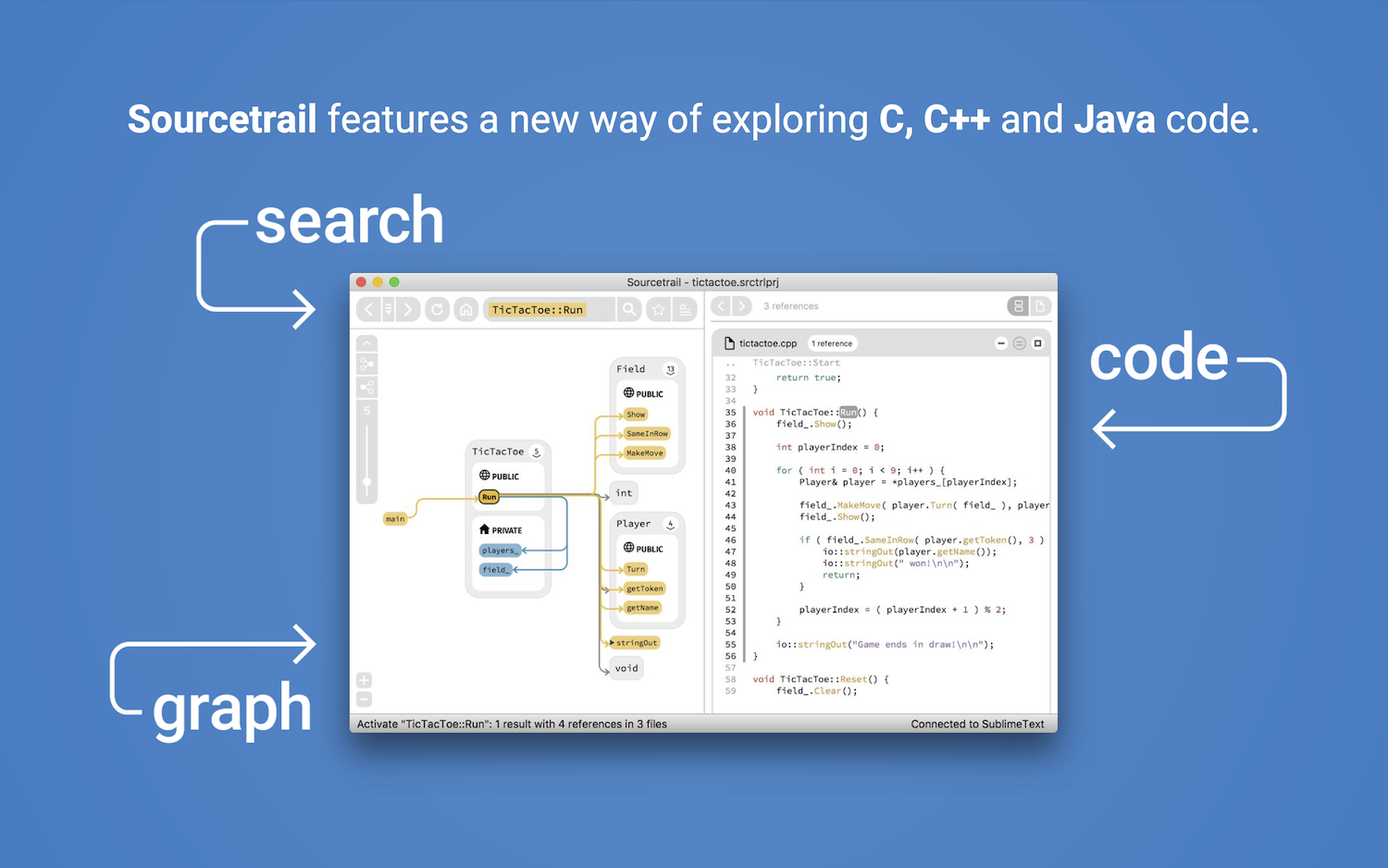Click the main function node in the graph
This screenshot has height=868, width=1388.
[396, 518]
